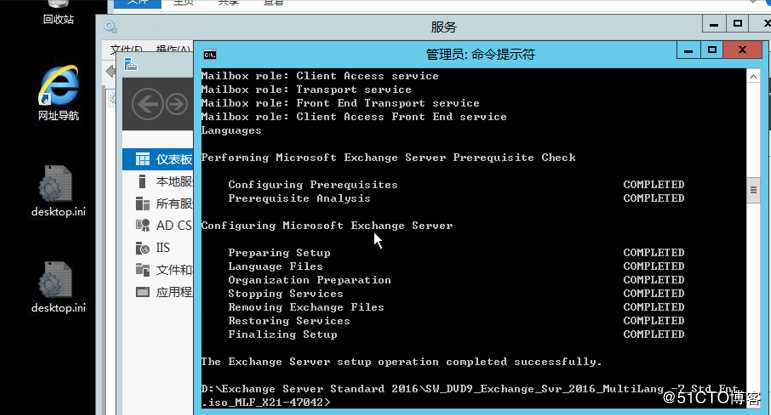771x415 pixels.
Task: Click the Server Manager back arrow
Action: coord(148,104)
